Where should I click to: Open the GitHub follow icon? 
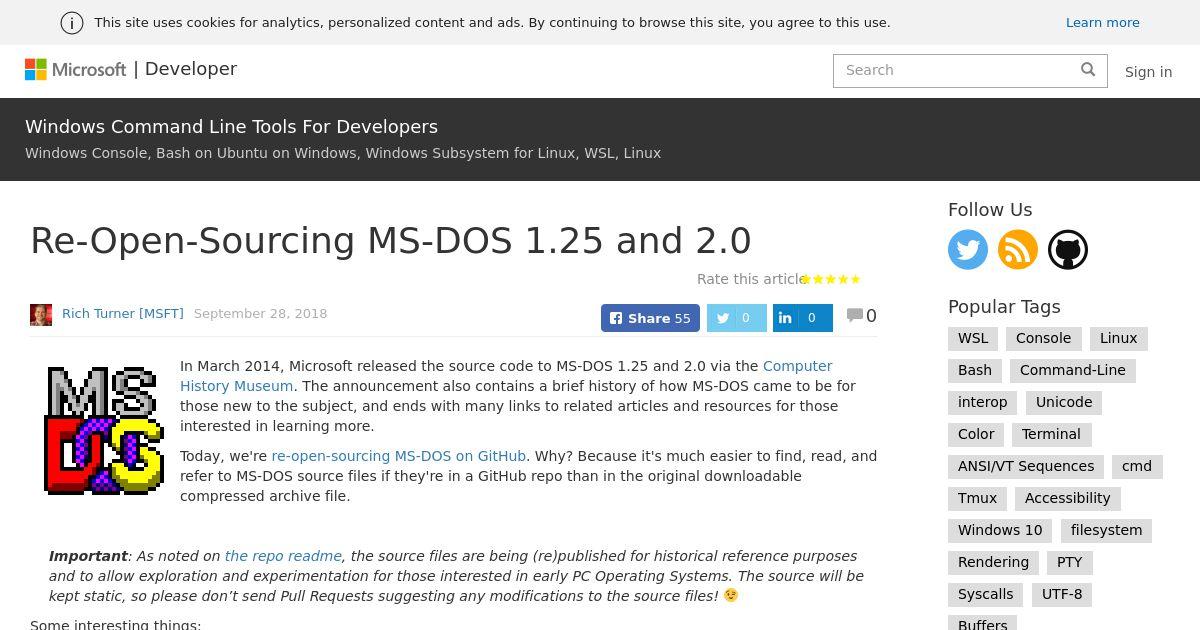pyautogui.click(x=1068, y=250)
